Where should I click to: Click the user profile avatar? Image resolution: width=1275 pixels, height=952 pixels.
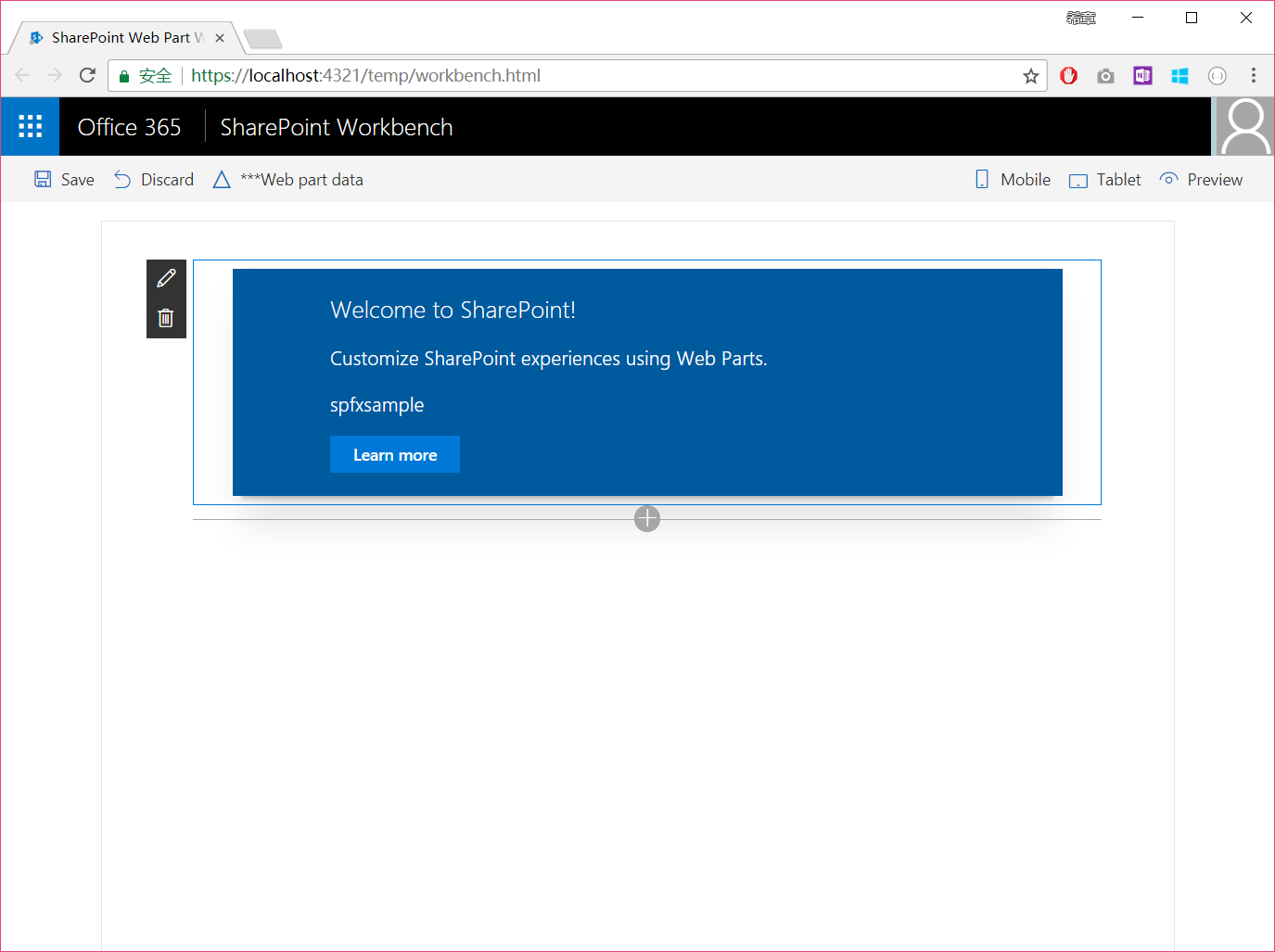point(1244,126)
